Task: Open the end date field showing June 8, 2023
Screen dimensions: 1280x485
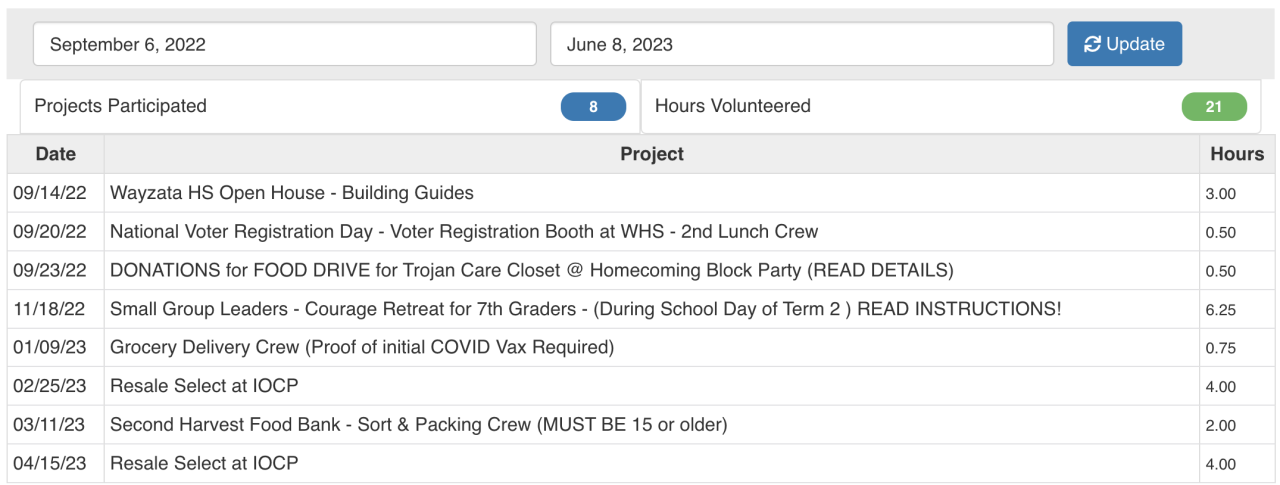Action: (801, 44)
